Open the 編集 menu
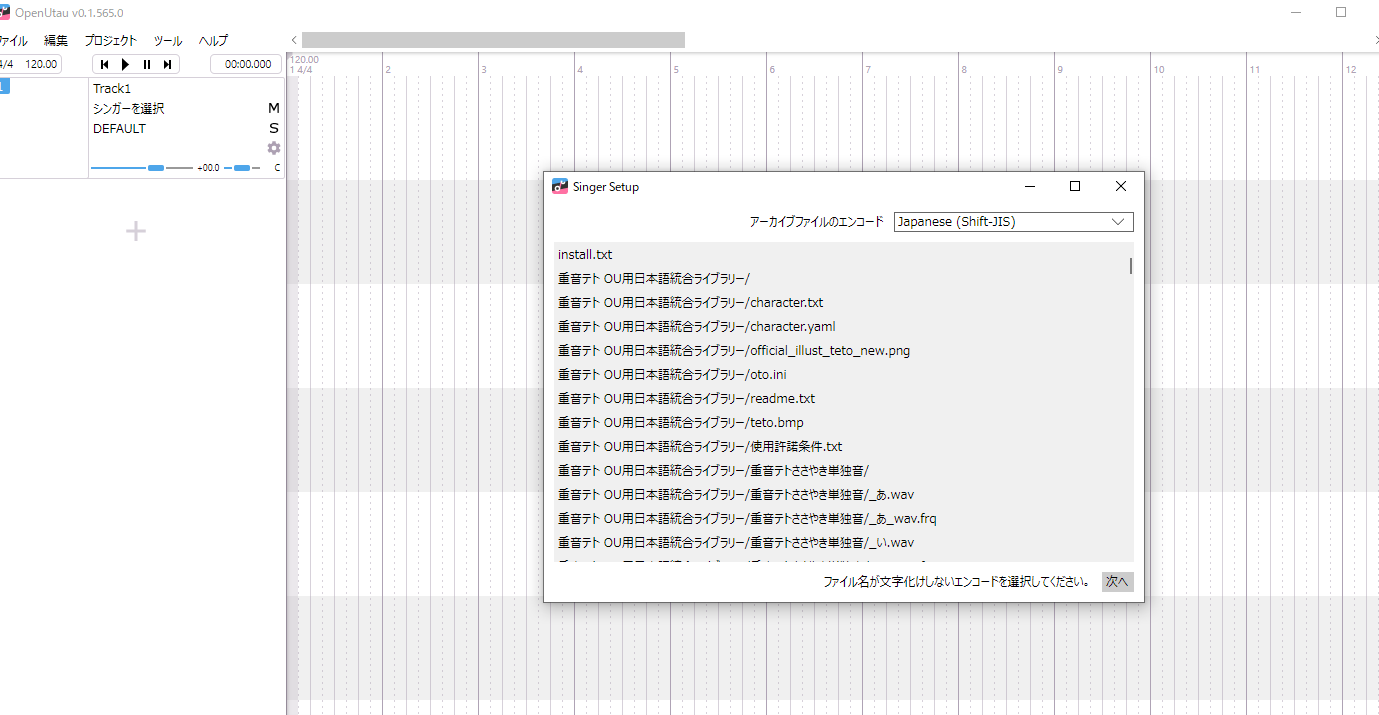Screen dimensions: 1379x715 [56, 41]
